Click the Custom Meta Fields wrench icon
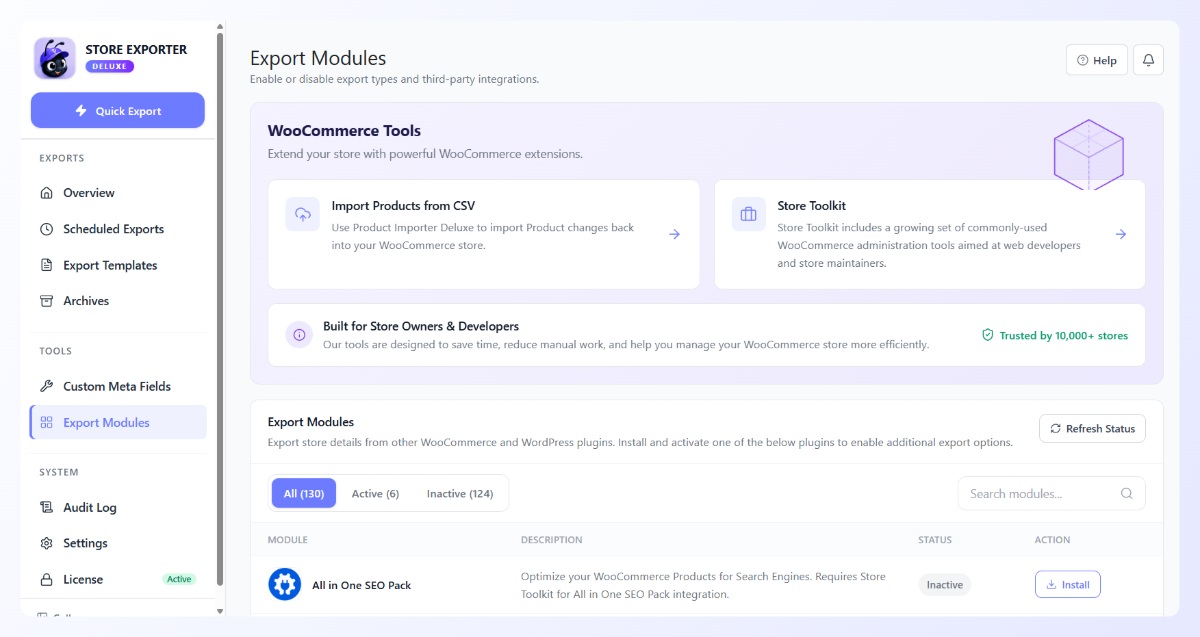This screenshot has width=1200, height=637. point(46,386)
